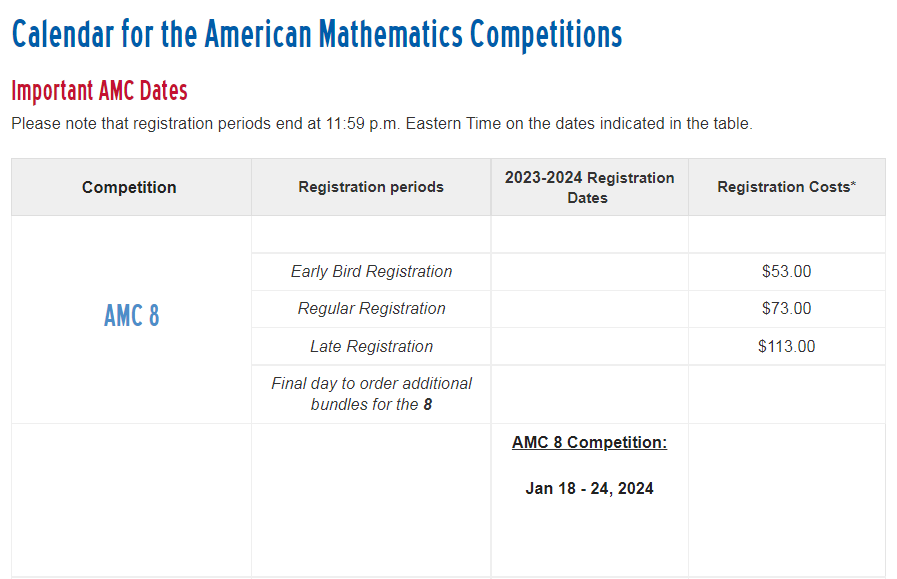Click the empty date cell beside Late Registration
Image resolution: width=897 pixels, height=579 pixels.
(590, 347)
